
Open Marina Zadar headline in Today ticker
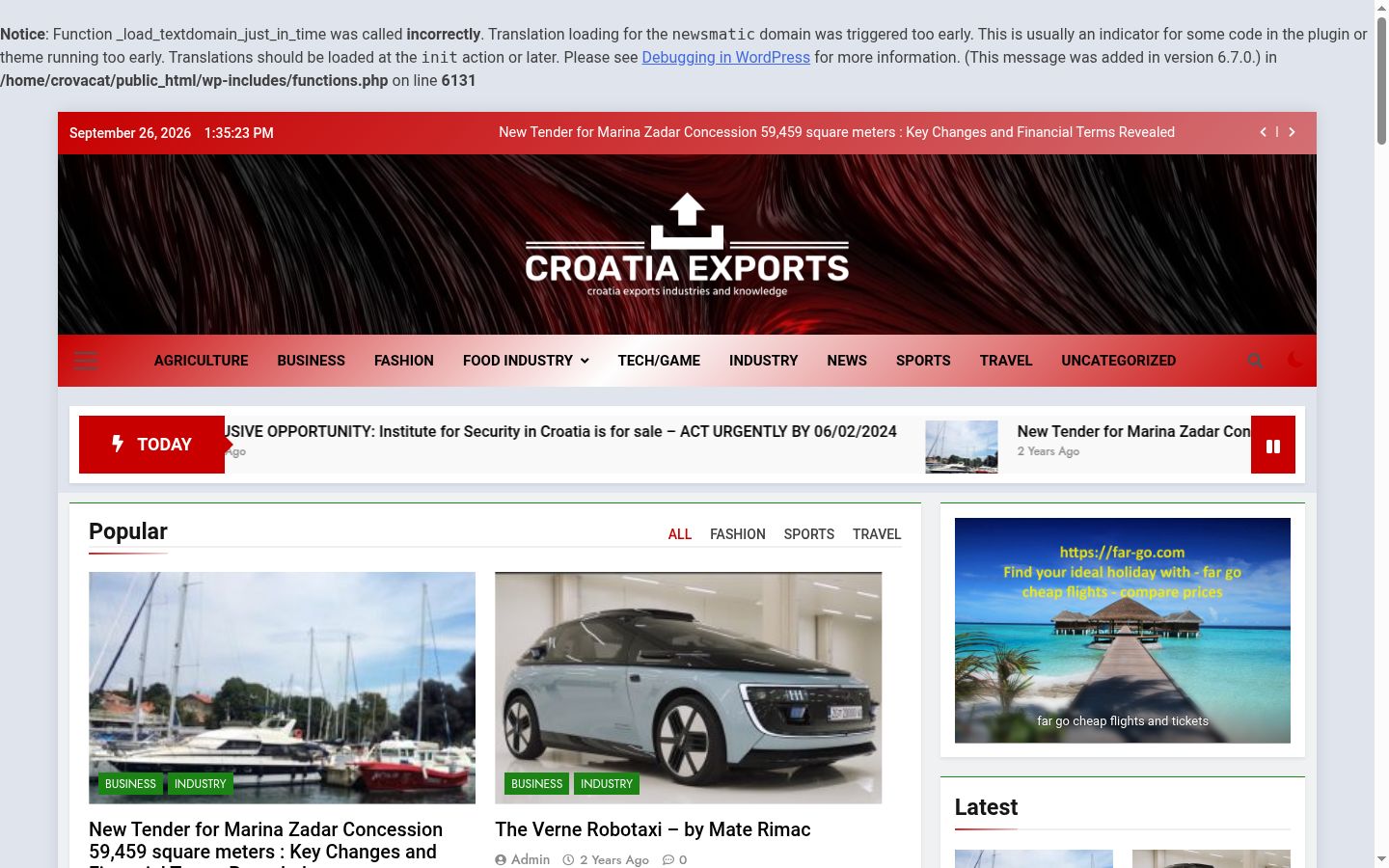[x=1134, y=431]
